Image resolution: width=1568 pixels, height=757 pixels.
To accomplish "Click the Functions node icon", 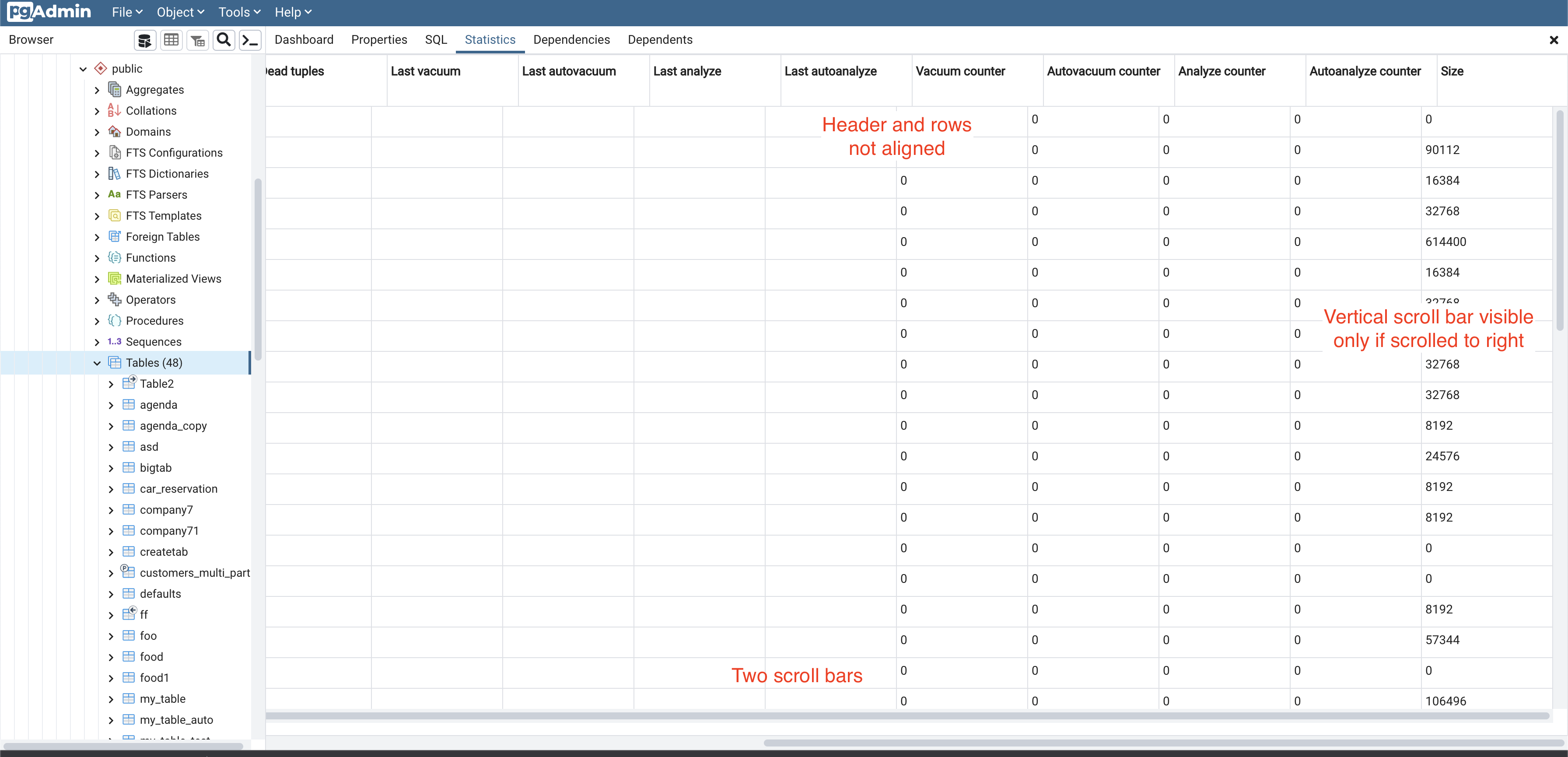I will (115, 258).
